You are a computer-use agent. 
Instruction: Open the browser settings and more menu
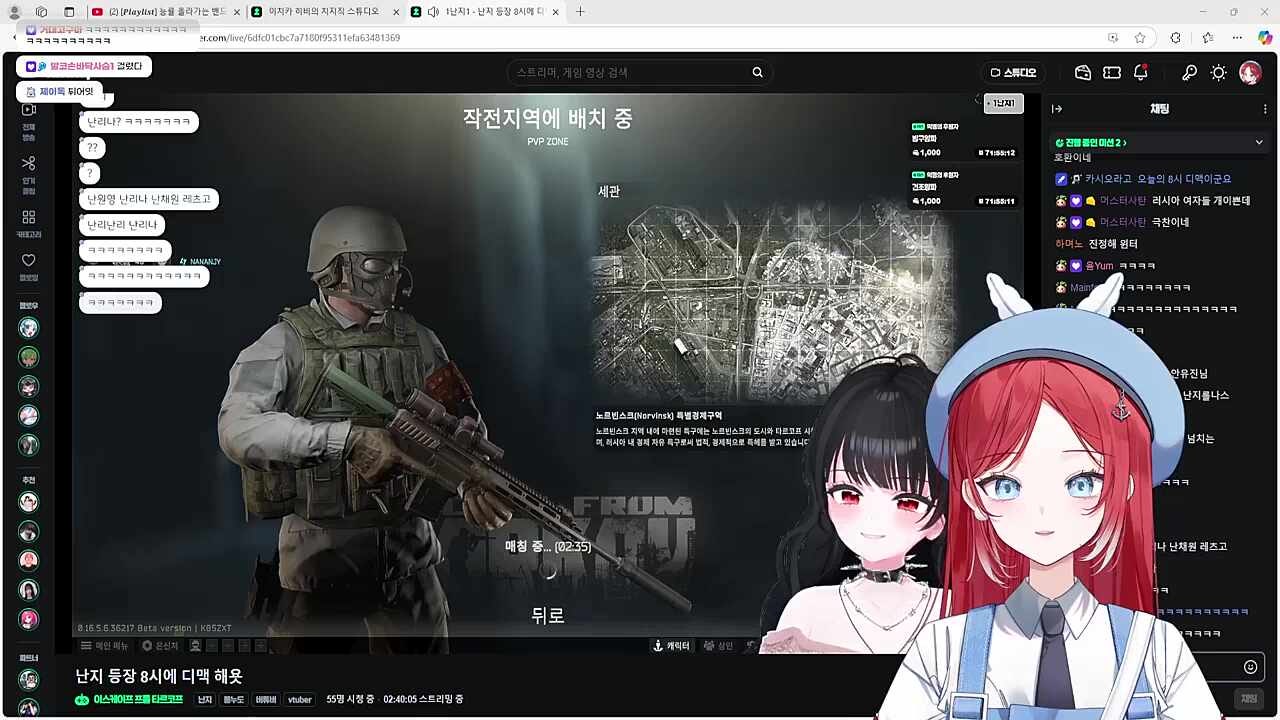1237,38
